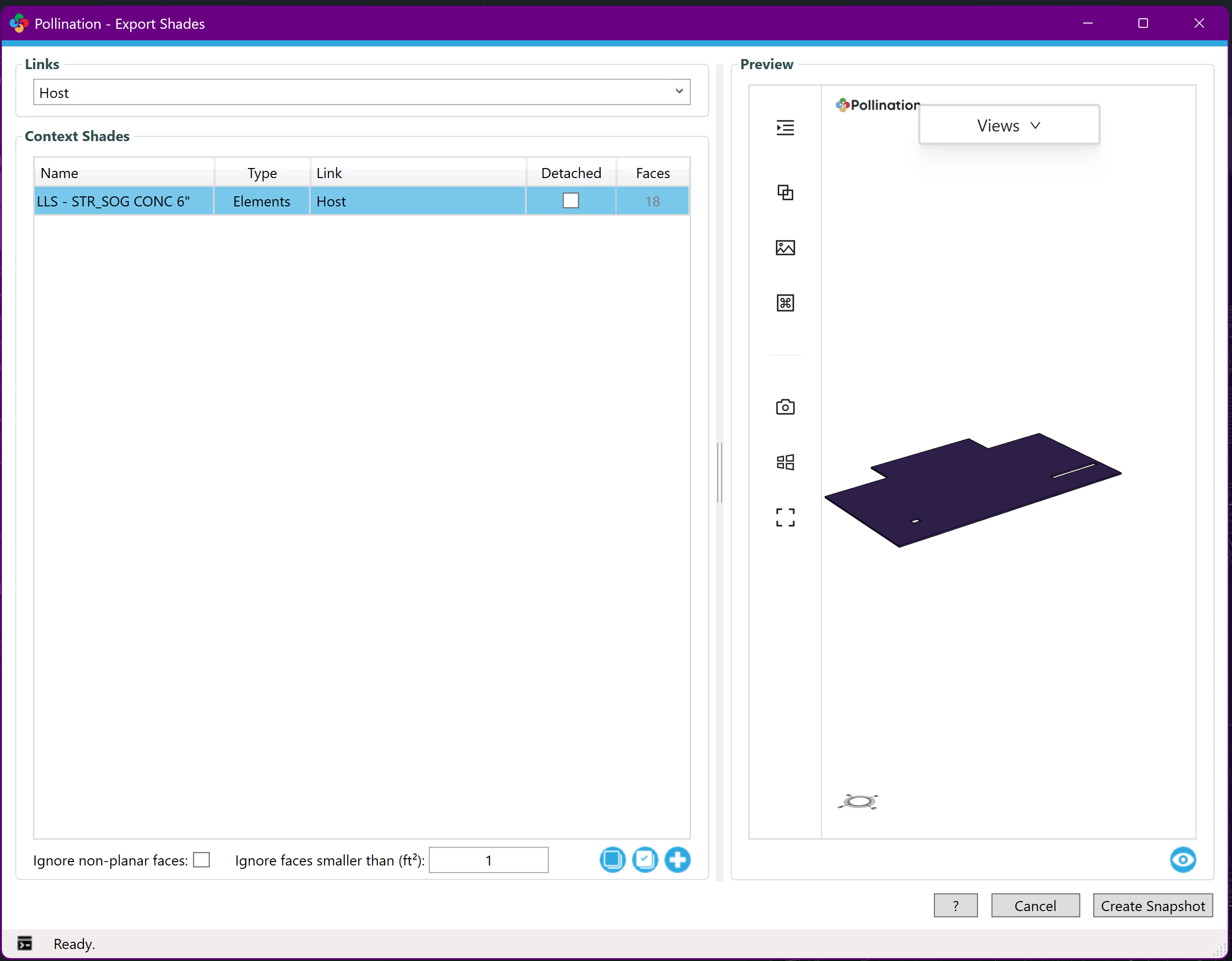
Task: Click the blue select all square button
Action: tap(612, 860)
